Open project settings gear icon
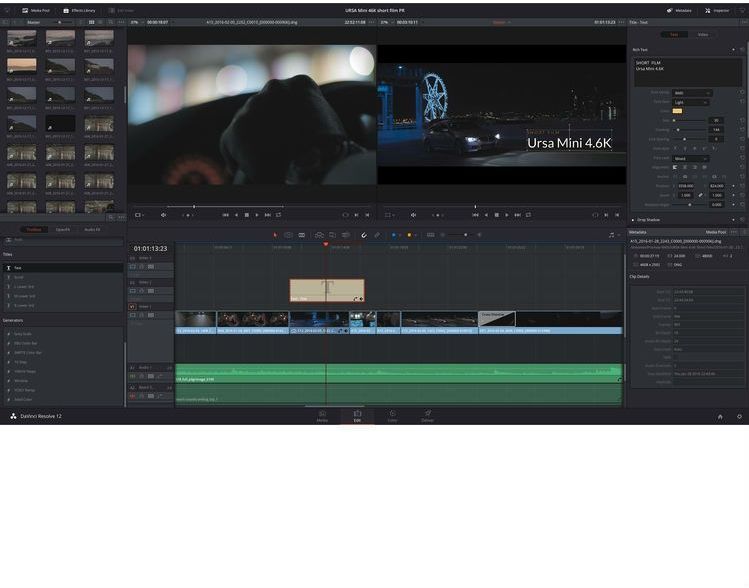749x588 pixels. [x=739, y=417]
